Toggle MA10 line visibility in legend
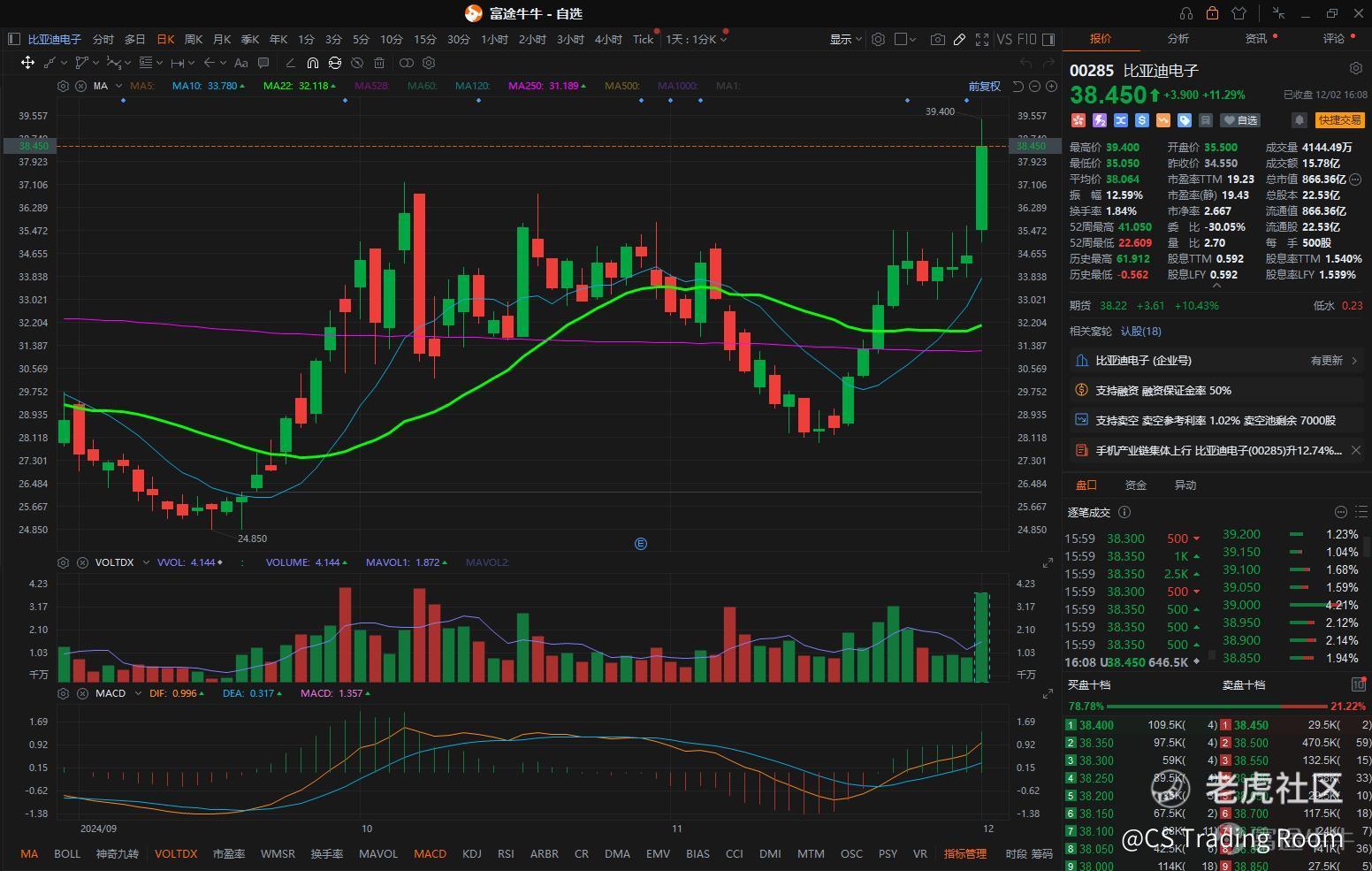 (x=209, y=86)
